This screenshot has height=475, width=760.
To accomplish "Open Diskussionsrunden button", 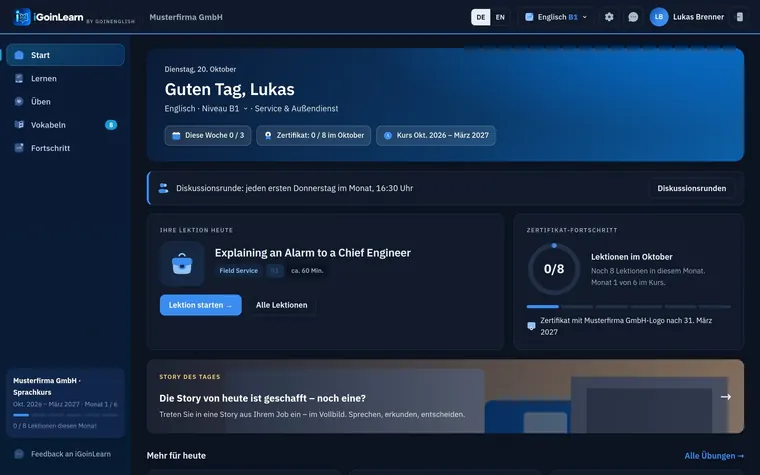I will (x=692, y=188).
